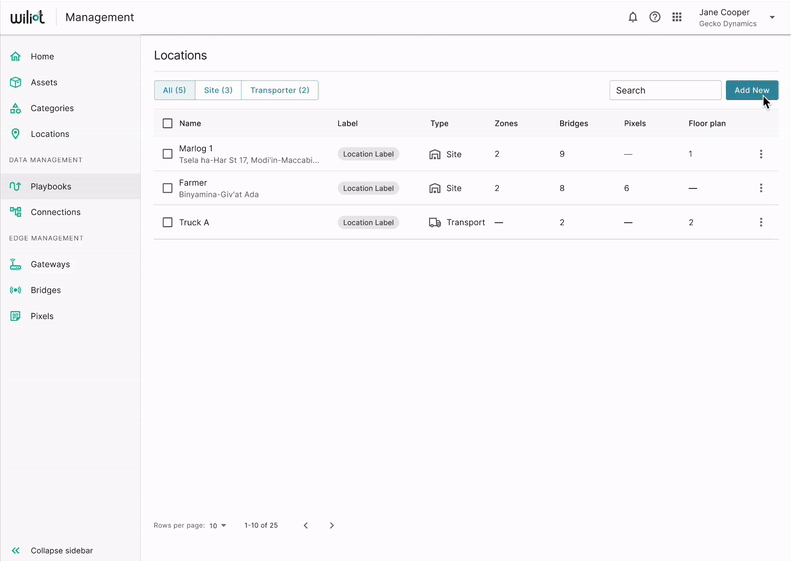This screenshot has width=791, height=562.
Task: Click into the Search field
Action: 665,90
